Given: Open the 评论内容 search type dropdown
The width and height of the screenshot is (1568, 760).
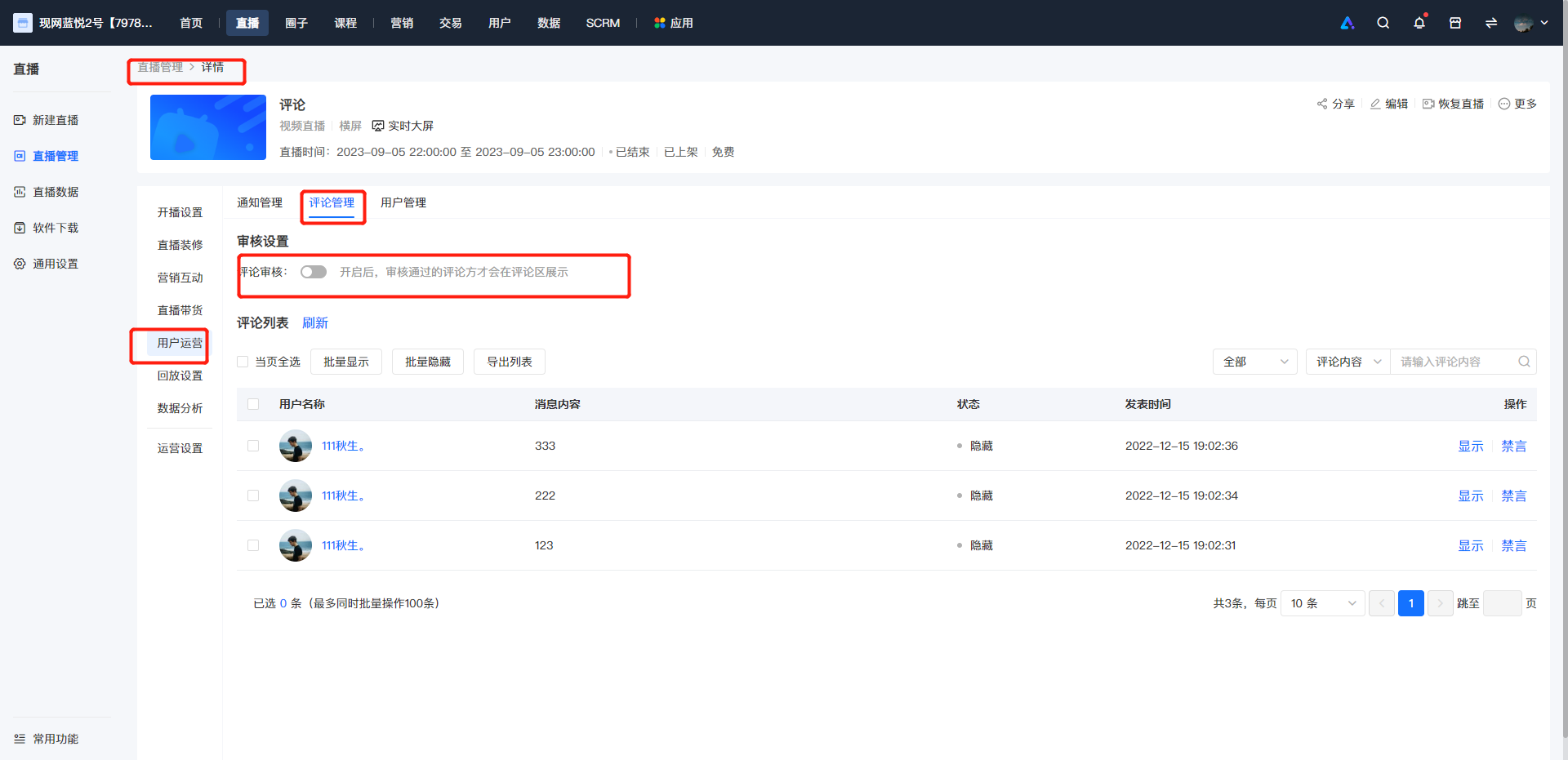Looking at the screenshot, I should click(1348, 362).
